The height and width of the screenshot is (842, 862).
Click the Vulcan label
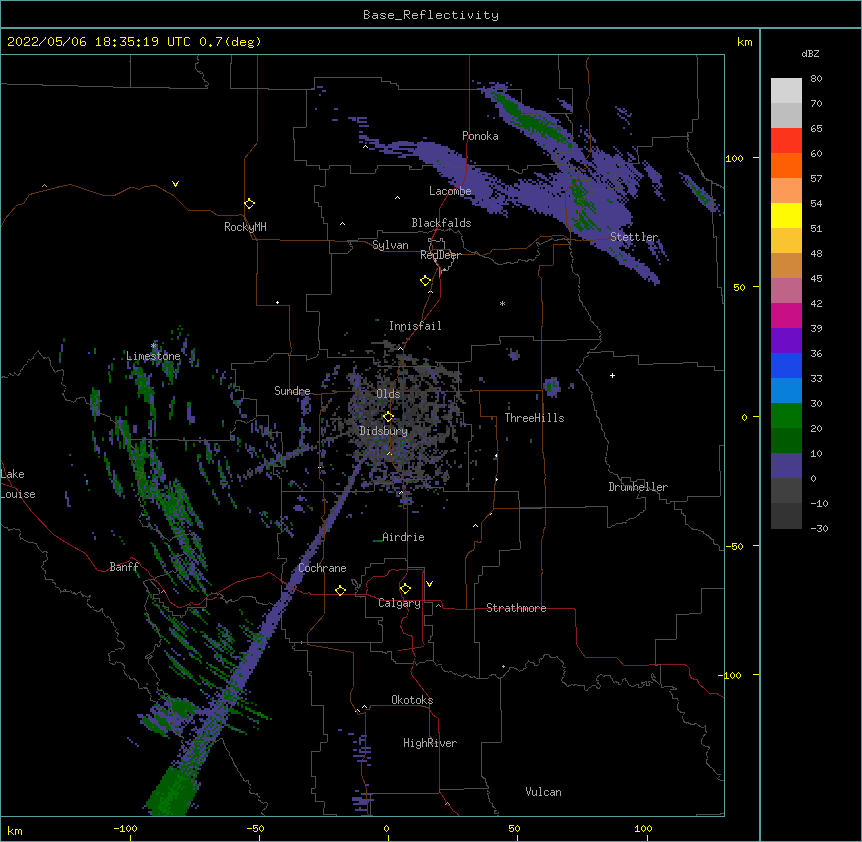[x=543, y=792]
